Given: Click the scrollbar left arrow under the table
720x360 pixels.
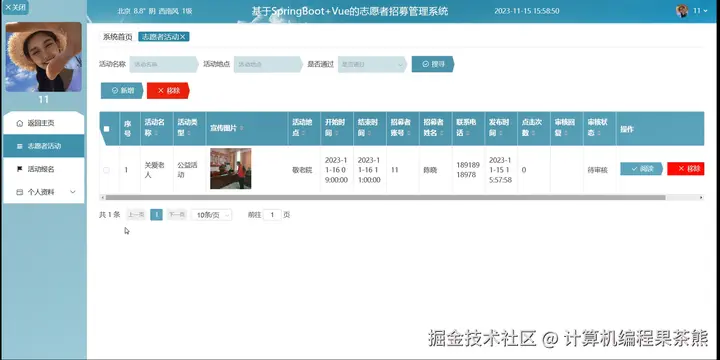Looking at the screenshot, I should 102,197.
